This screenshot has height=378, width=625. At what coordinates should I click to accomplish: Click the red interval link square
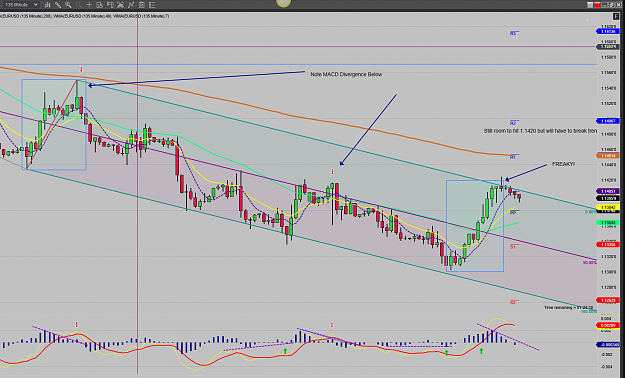pyautogui.click(x=597, y=5)
